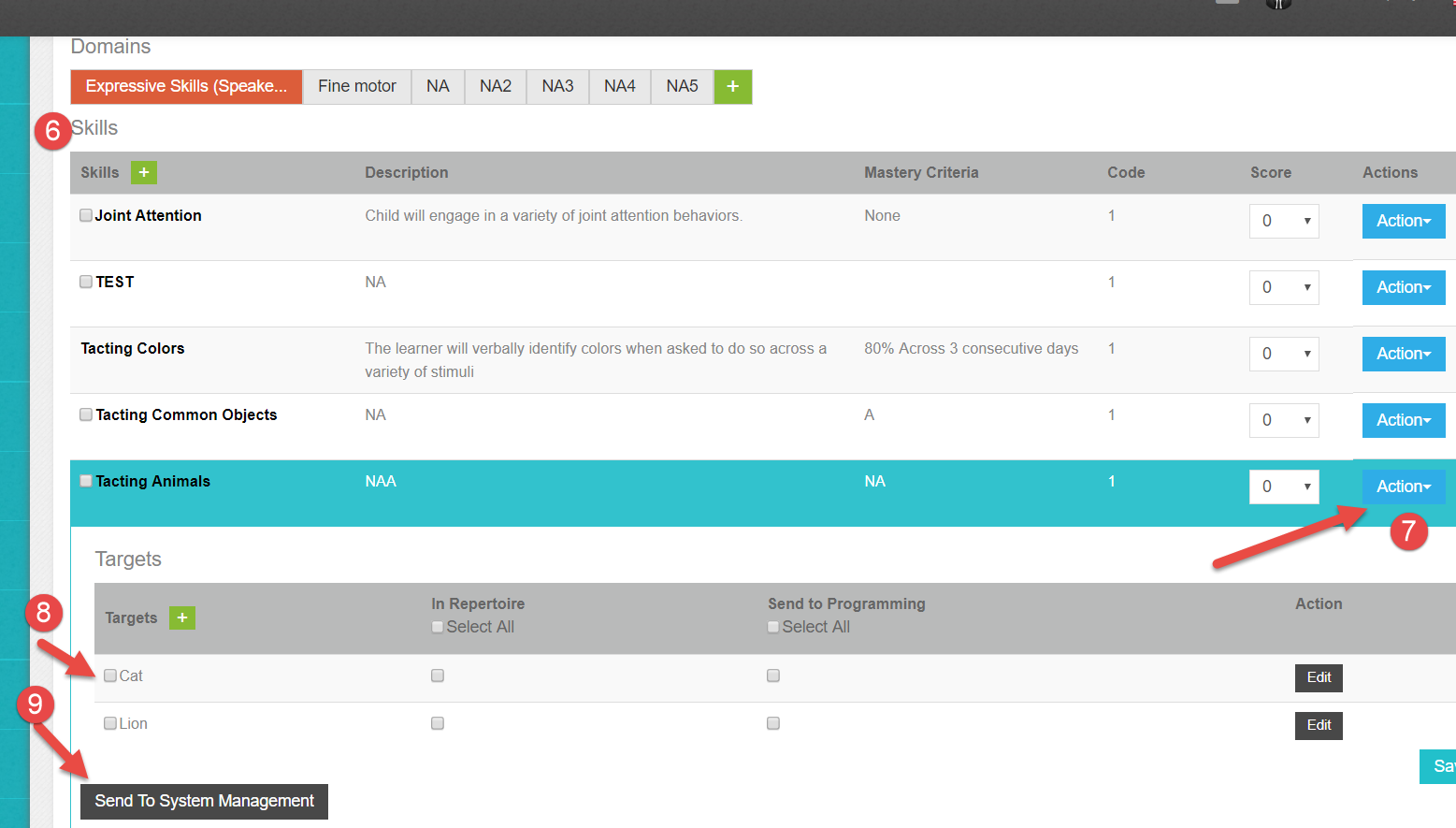The height and width of the screenshot is (828, 1456).
Task: Open the NA2 domain tab
Action: click(496, 87)
